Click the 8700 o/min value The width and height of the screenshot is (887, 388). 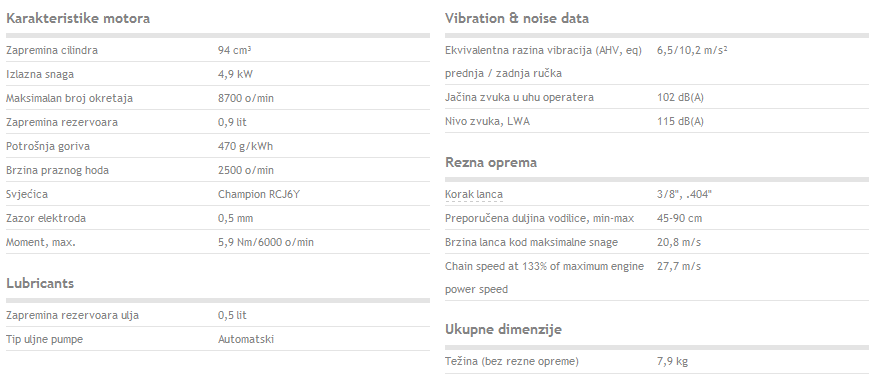246,98
